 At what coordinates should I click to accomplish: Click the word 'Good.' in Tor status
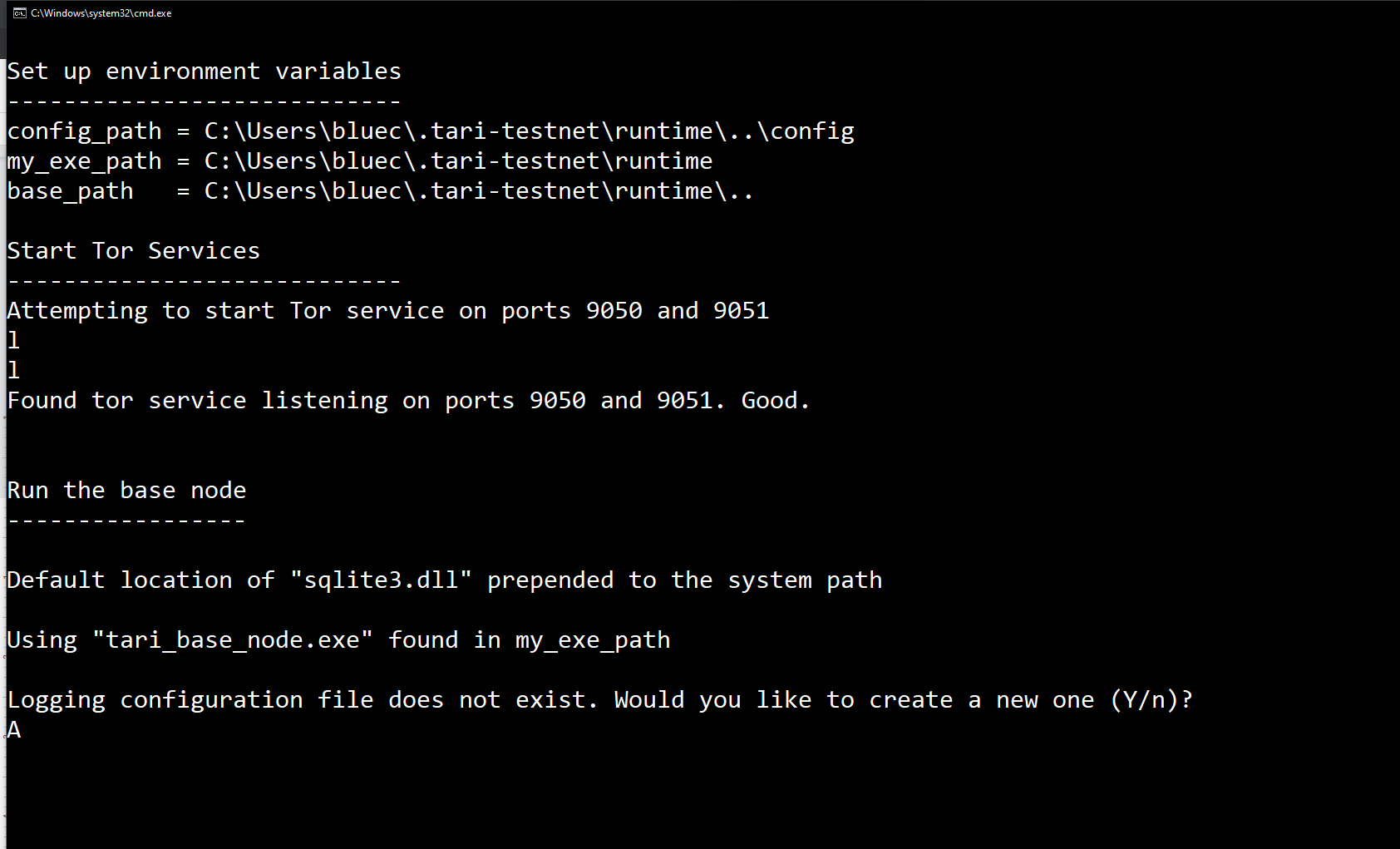pyautogui.click(x=775, y=401)
